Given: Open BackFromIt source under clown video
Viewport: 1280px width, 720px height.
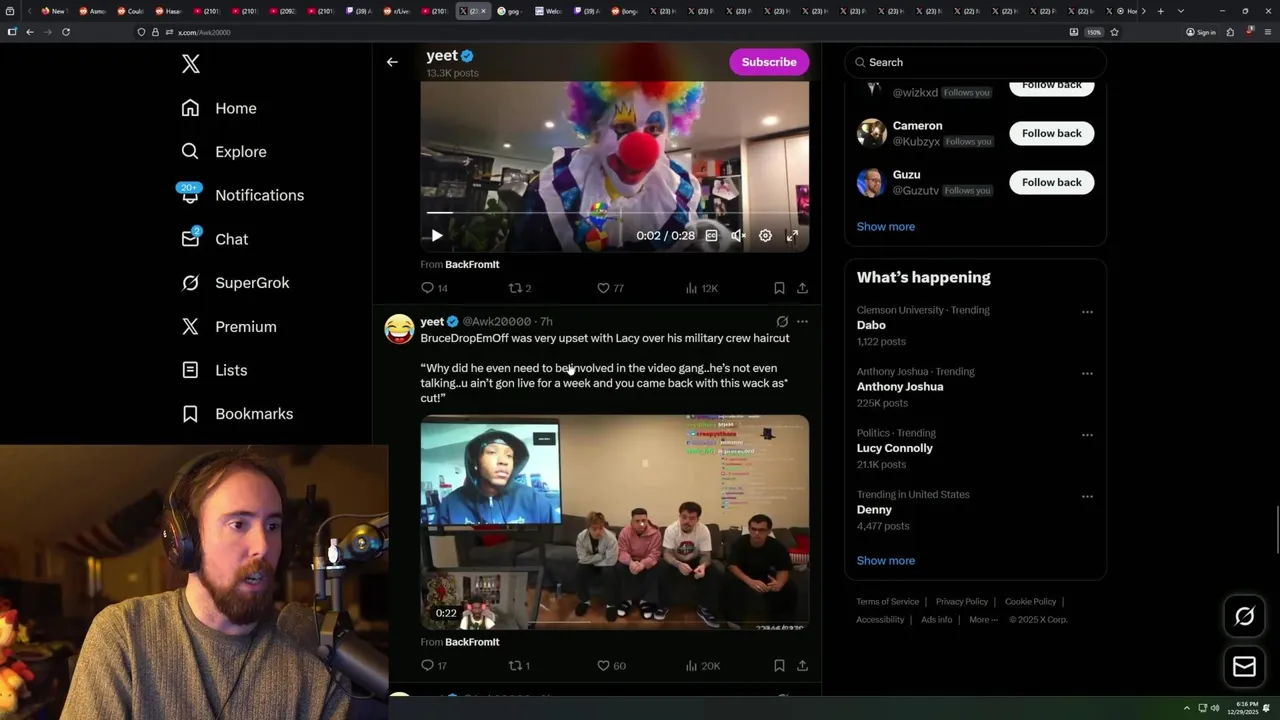Looking at the screenshot, I should click(472, 265).
